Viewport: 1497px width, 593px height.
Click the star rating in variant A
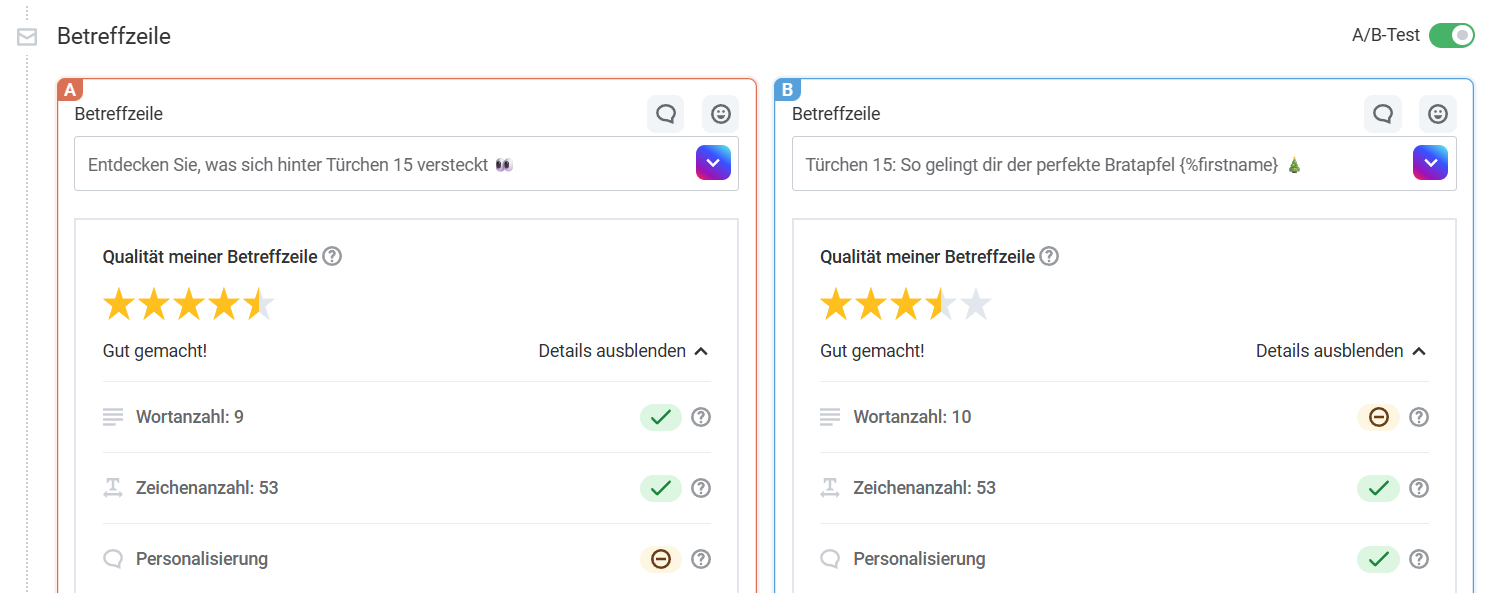188,304
